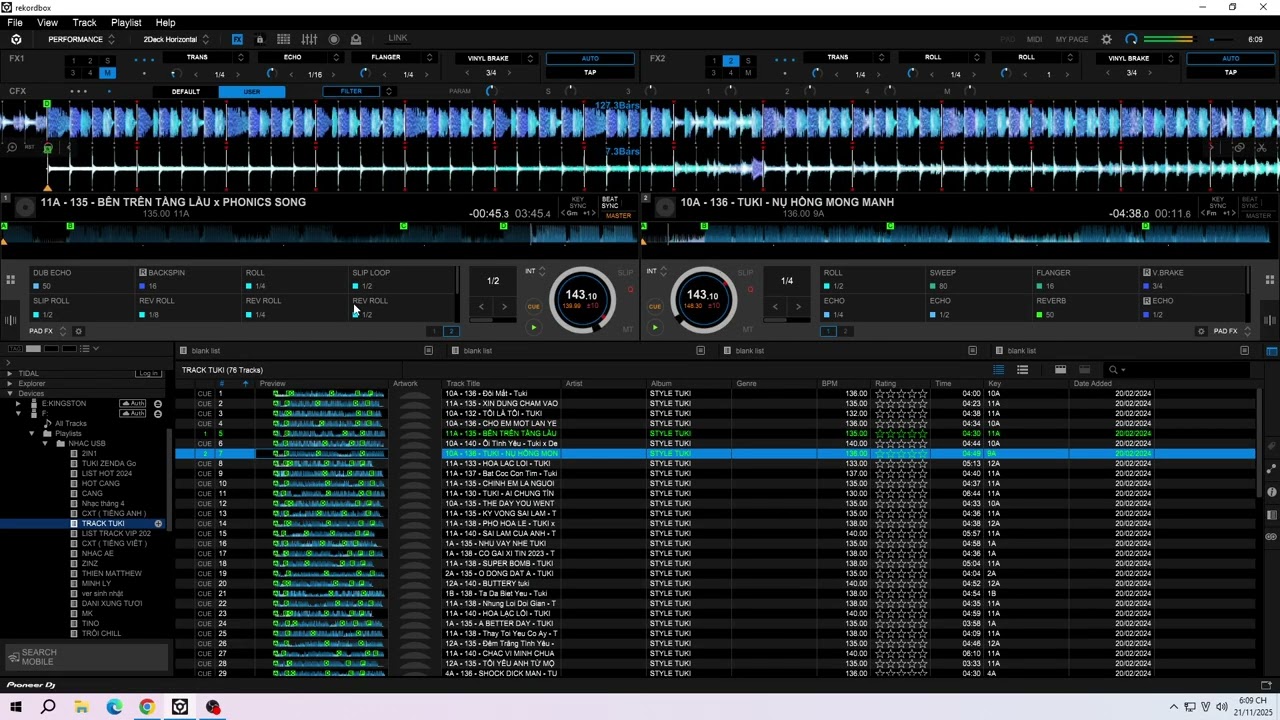Click the green play button on deck 2

[x=655, y=327]
